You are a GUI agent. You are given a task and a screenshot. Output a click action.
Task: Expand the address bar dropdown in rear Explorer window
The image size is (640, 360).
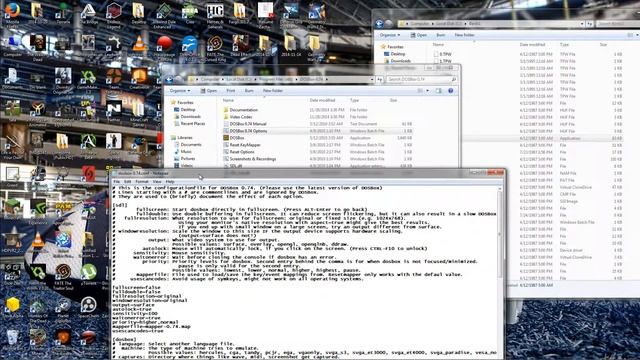click(x=582, y=24)
